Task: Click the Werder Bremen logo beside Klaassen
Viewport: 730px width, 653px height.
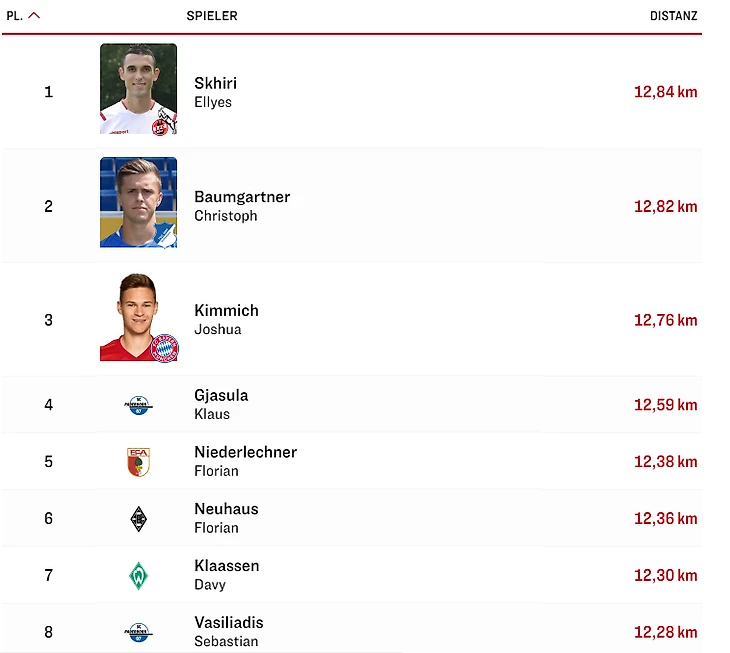Action: (138, 575)
